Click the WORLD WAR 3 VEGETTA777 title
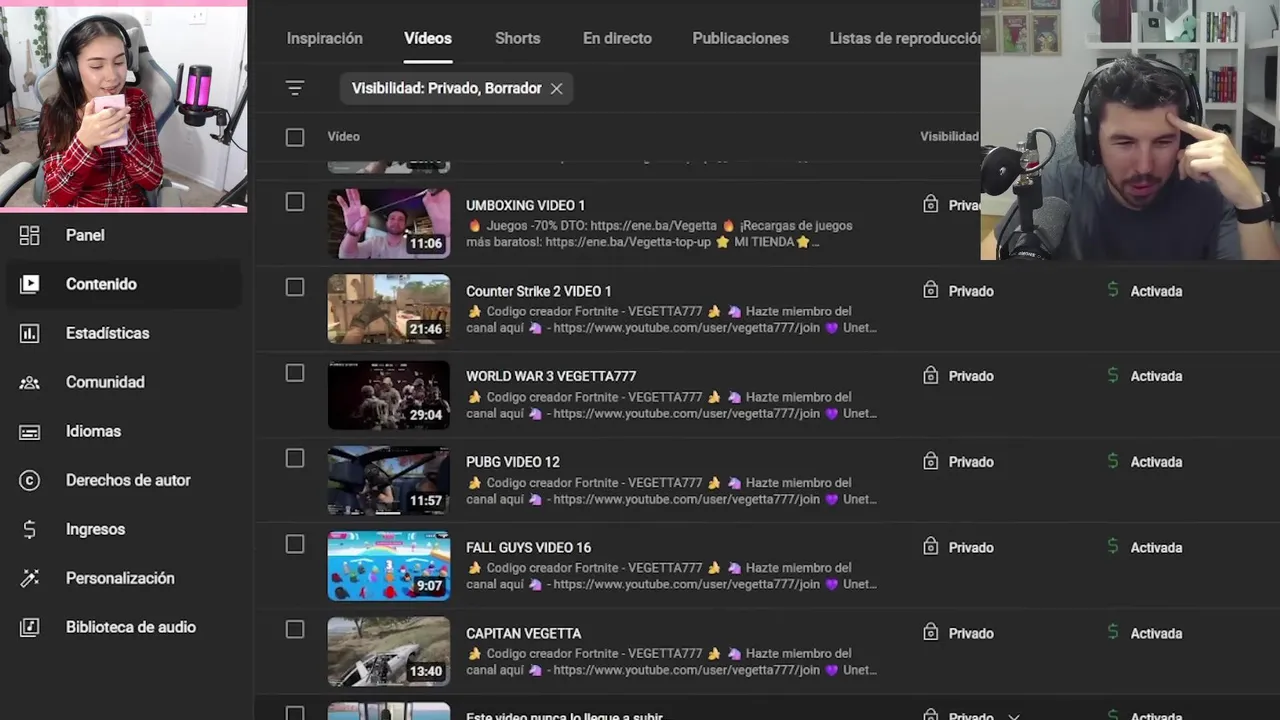 (551, 376)
